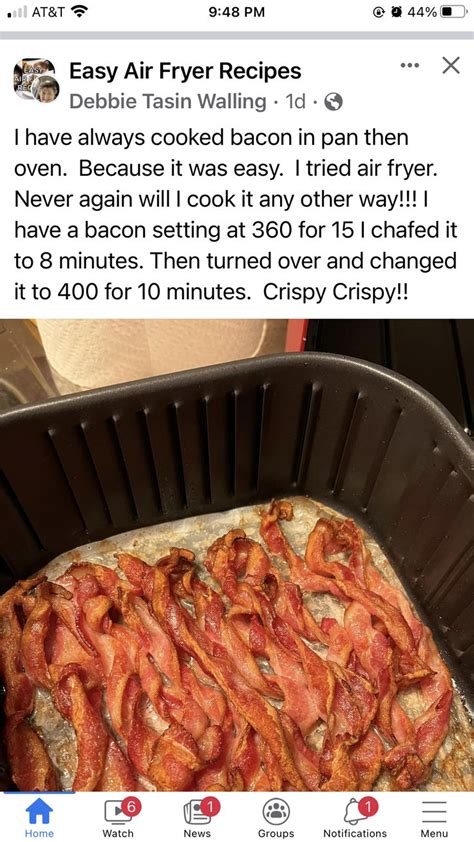Image resolution: width=474 pixels, height=842 pixels.
Task: Tap the Easy Air Fryer Recipes group avatar
Action: coord(35,81)
